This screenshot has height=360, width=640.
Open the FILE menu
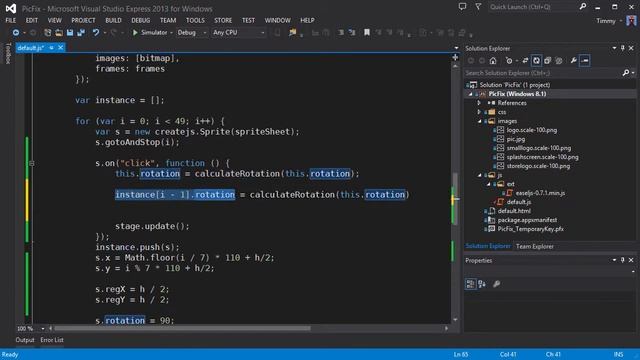11,20
